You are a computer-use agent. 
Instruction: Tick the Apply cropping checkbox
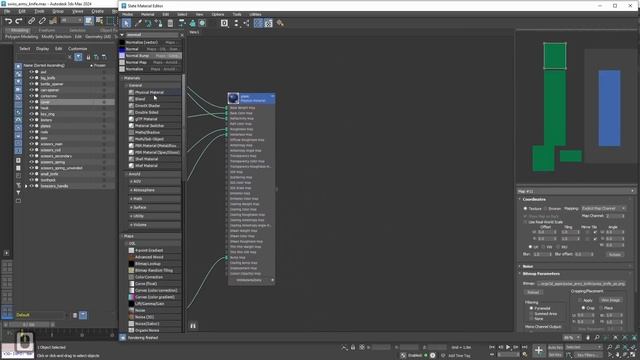580,300
